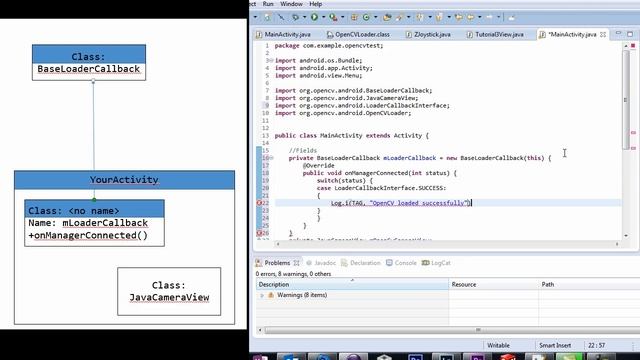This screenshot has height=360, width=640.
Task: Click the JavaCameraView class box in diagram
Action: [169, 291]
